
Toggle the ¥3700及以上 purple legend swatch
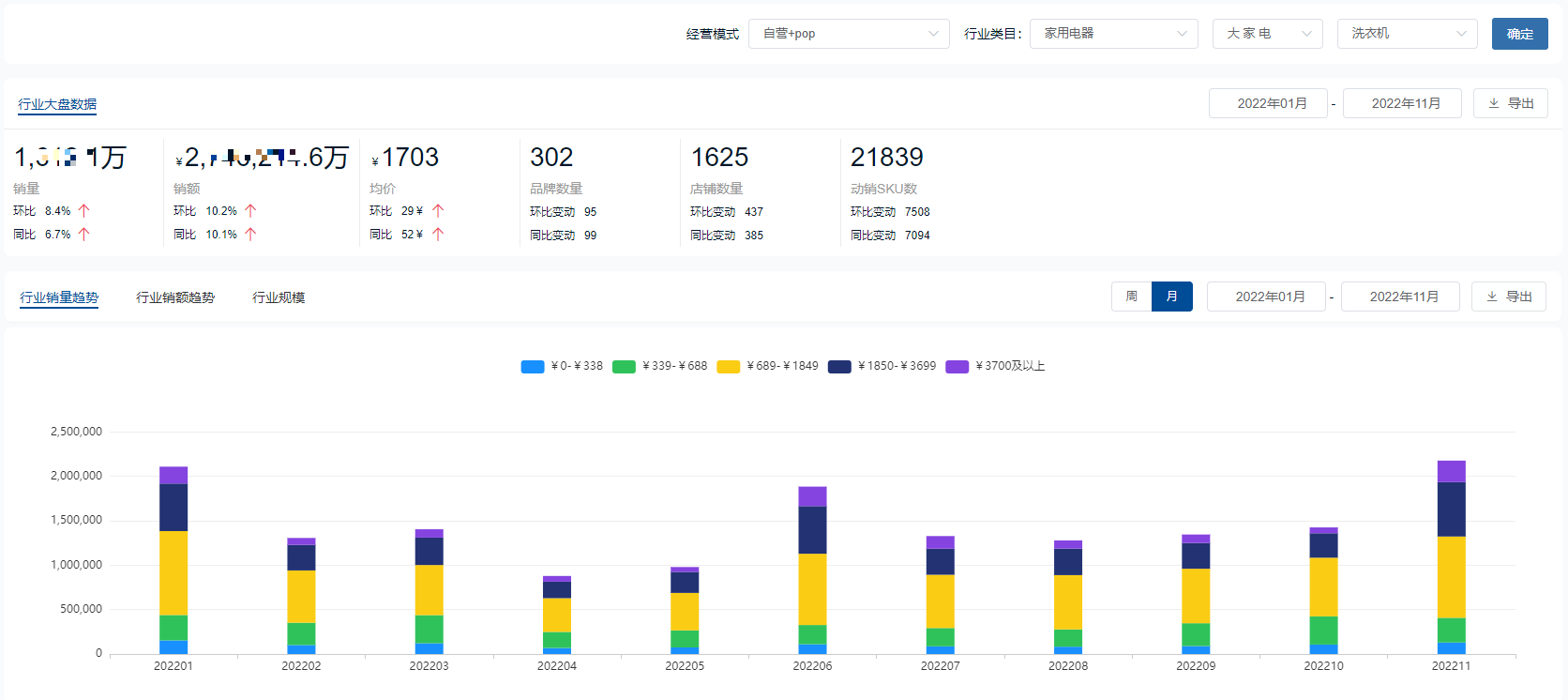click(x=957, y=367)
